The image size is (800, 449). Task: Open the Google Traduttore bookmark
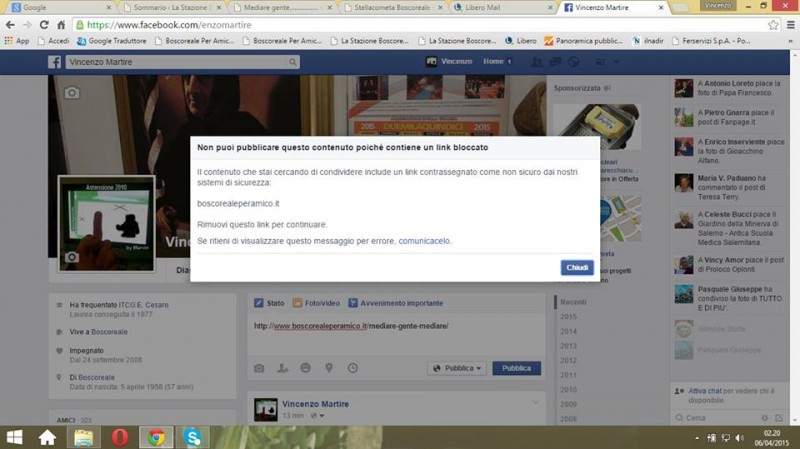112,41
